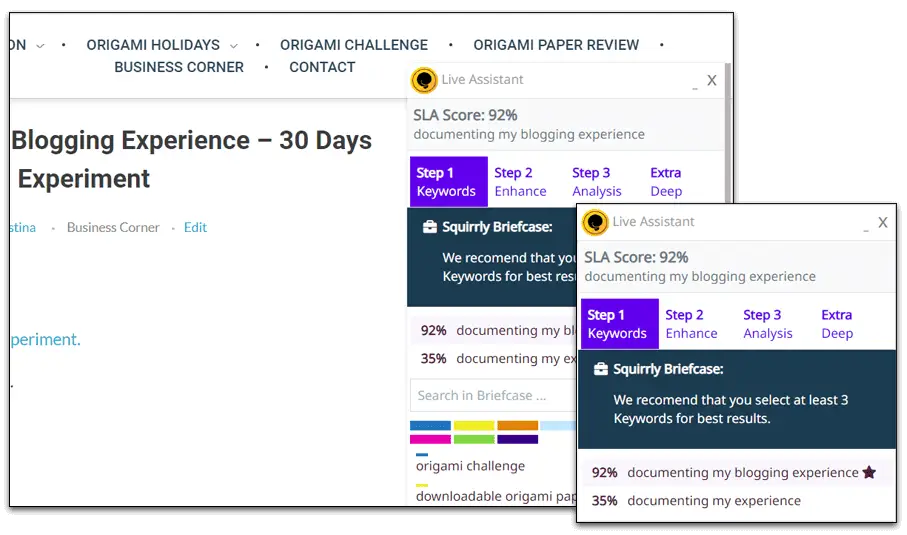Viewport: 907px width, 535px height.
Task: Select the pink label color swatch
Action: pyautogui.click(x=430, y=440)
